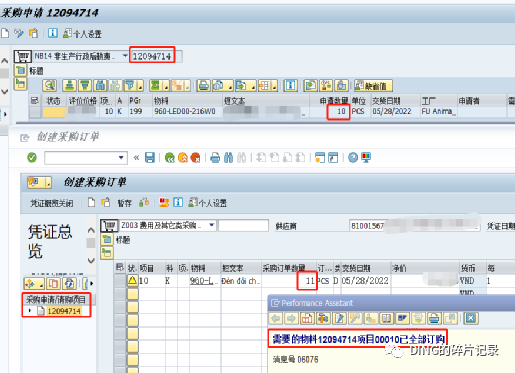Click the print icon in the Performance Assistant toolbar
515x373 pixels.
(434, 319)
